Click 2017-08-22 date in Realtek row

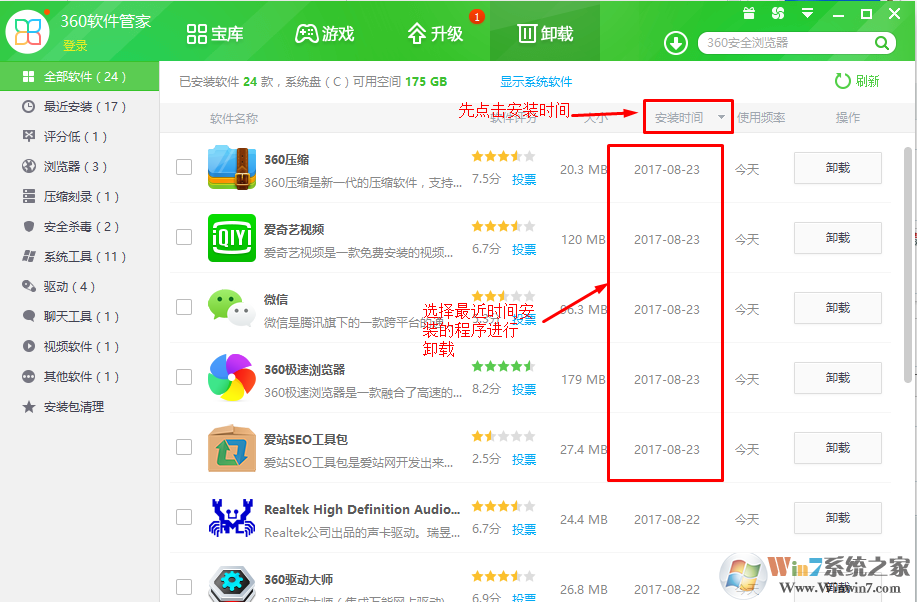pyautogui.click(x=667, y=520)
